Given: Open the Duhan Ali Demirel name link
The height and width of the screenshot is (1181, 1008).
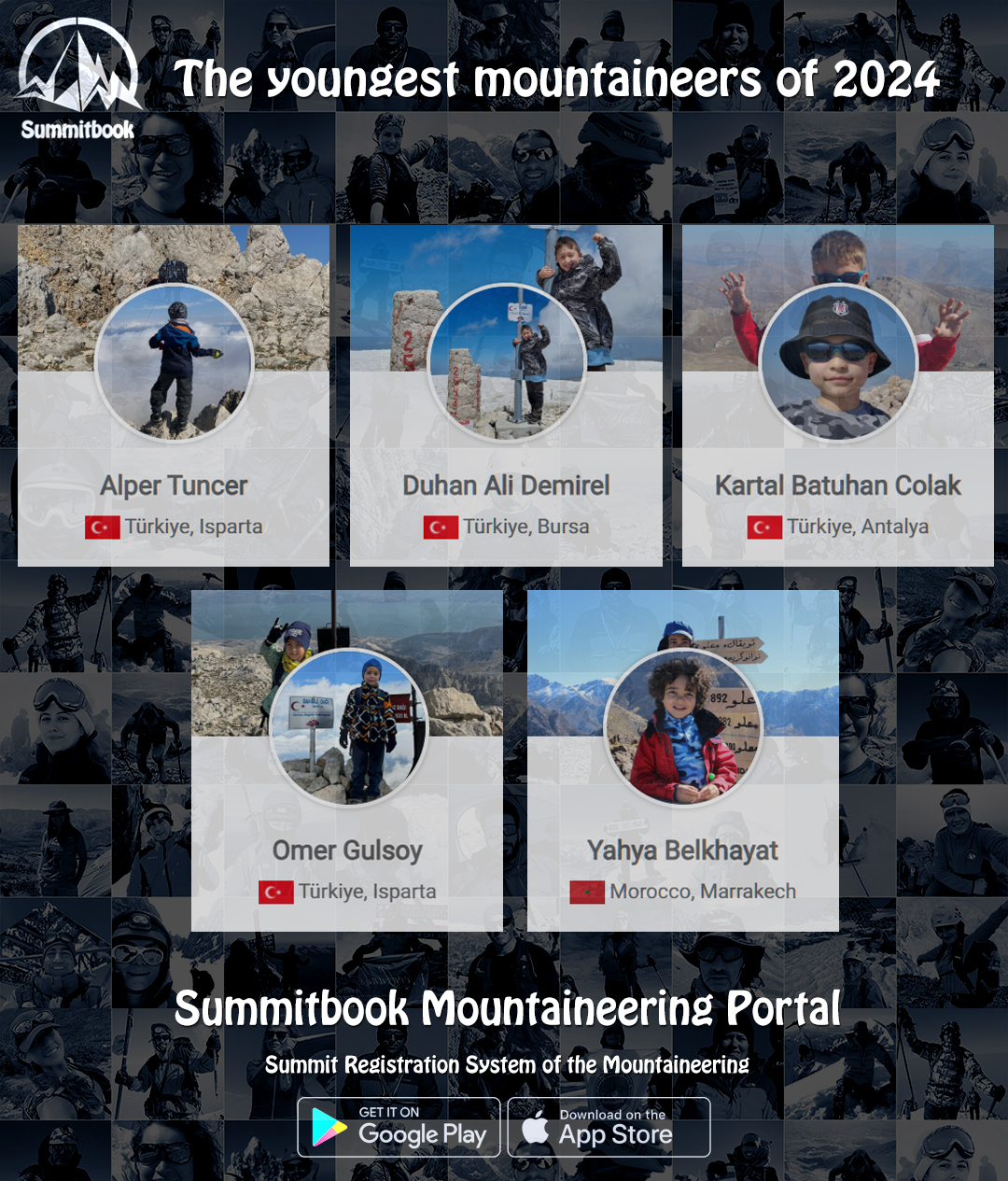Looking at the screenshot, I should pos(506,485).
